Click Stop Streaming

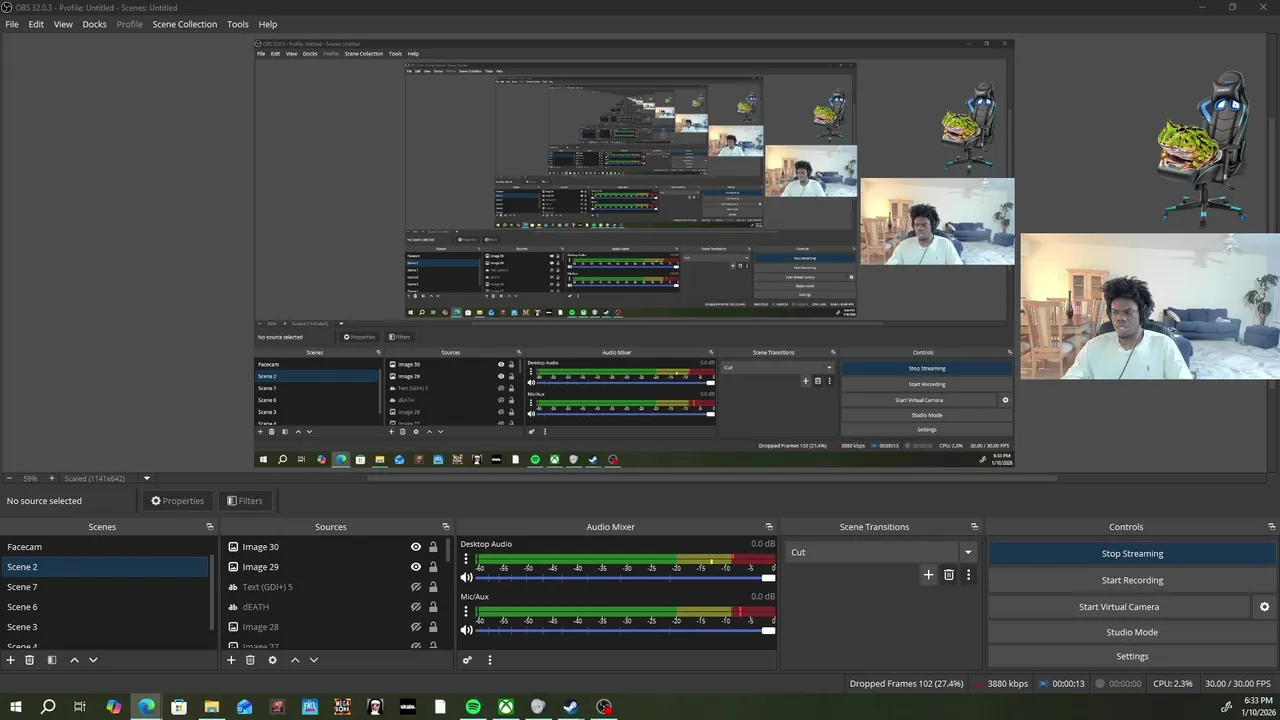(x=1132, y=554)
